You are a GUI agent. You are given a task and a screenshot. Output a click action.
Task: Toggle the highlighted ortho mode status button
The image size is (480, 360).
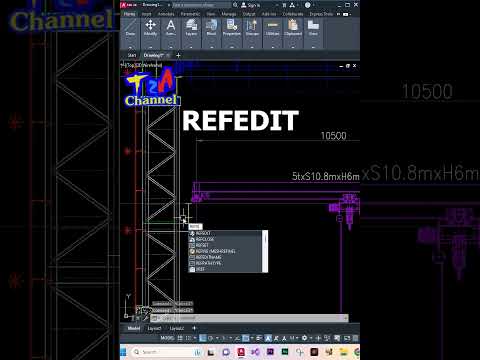pyautogui.click(x=203, y=338)
